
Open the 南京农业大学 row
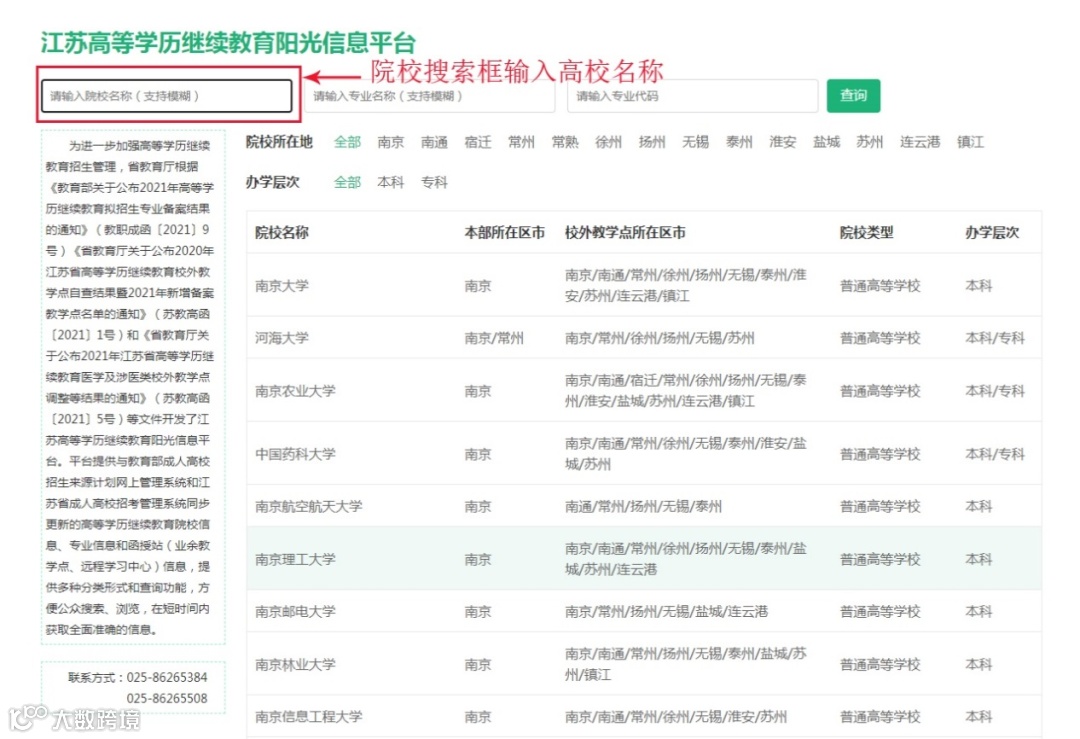click(x=644, y=391)
